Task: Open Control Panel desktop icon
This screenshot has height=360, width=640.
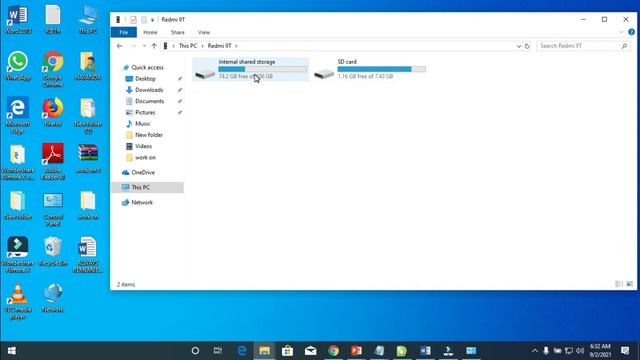Action: [x=53, y=209]
